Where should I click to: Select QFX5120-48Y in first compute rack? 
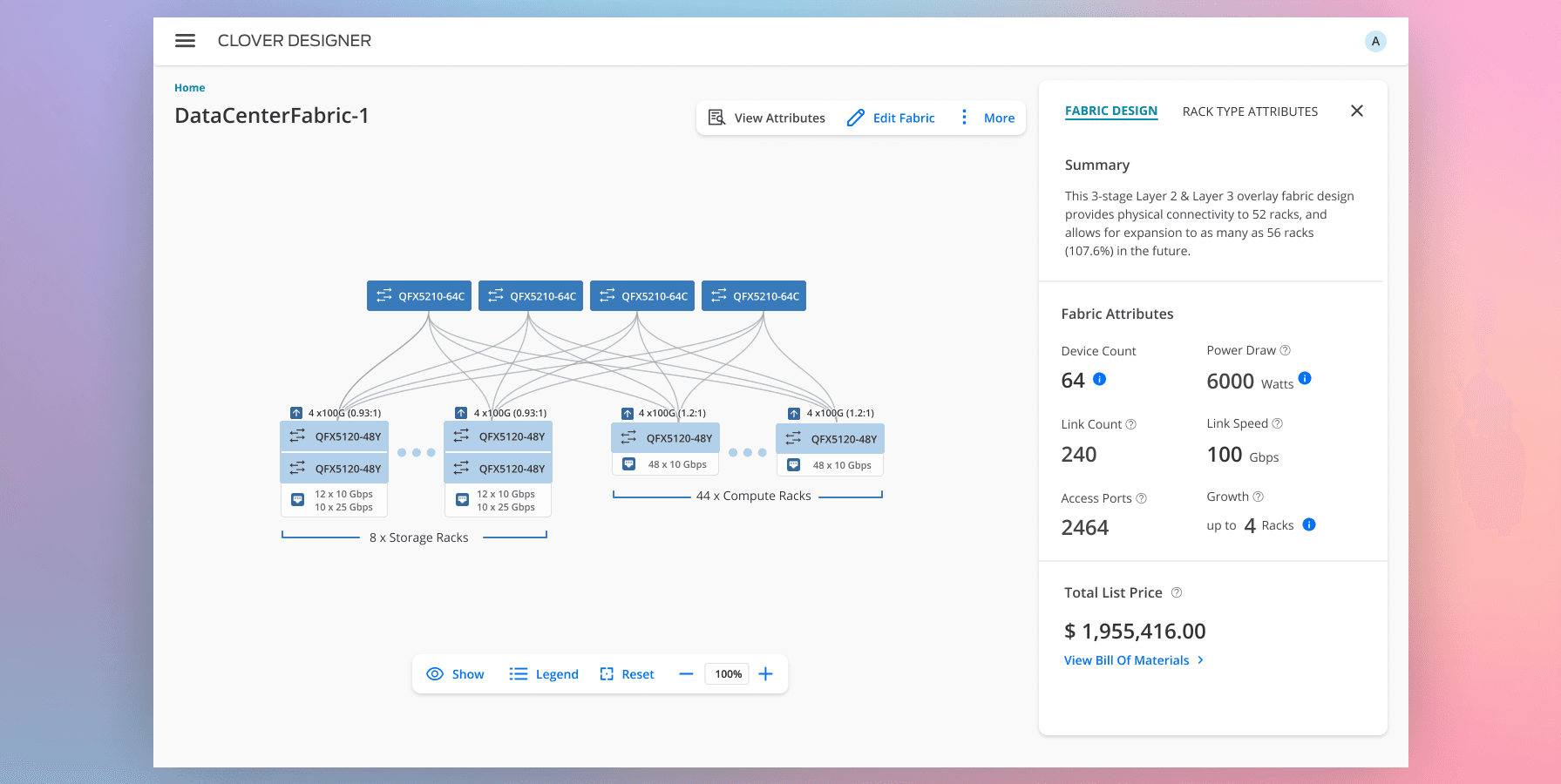pos(666,438)
